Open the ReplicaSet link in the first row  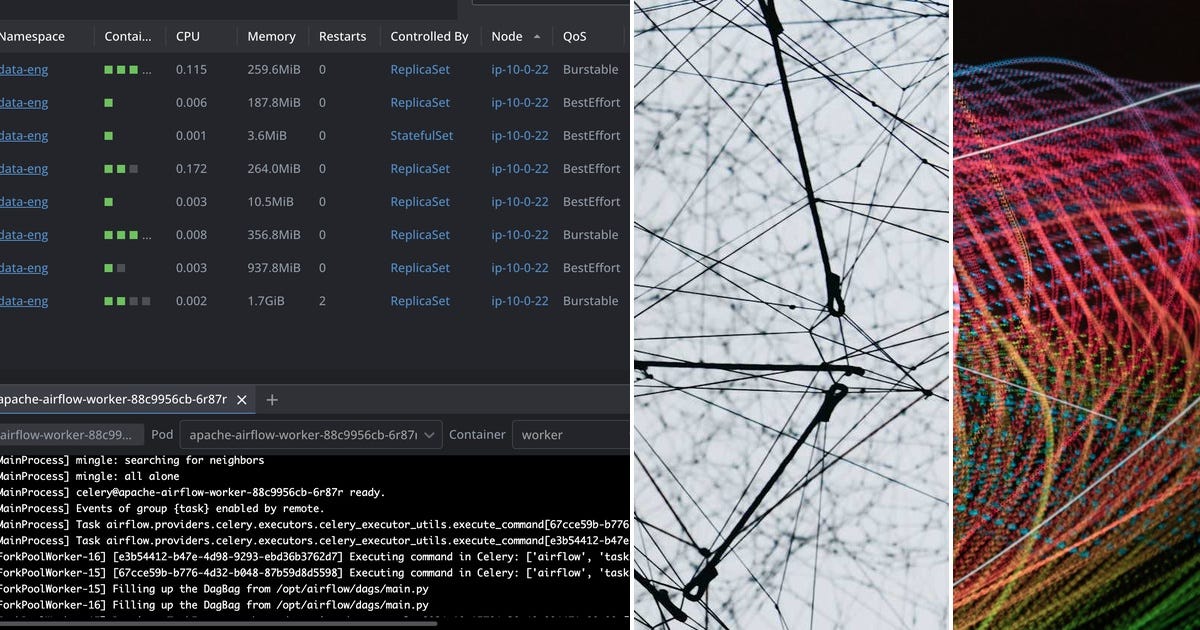(420, 69)
